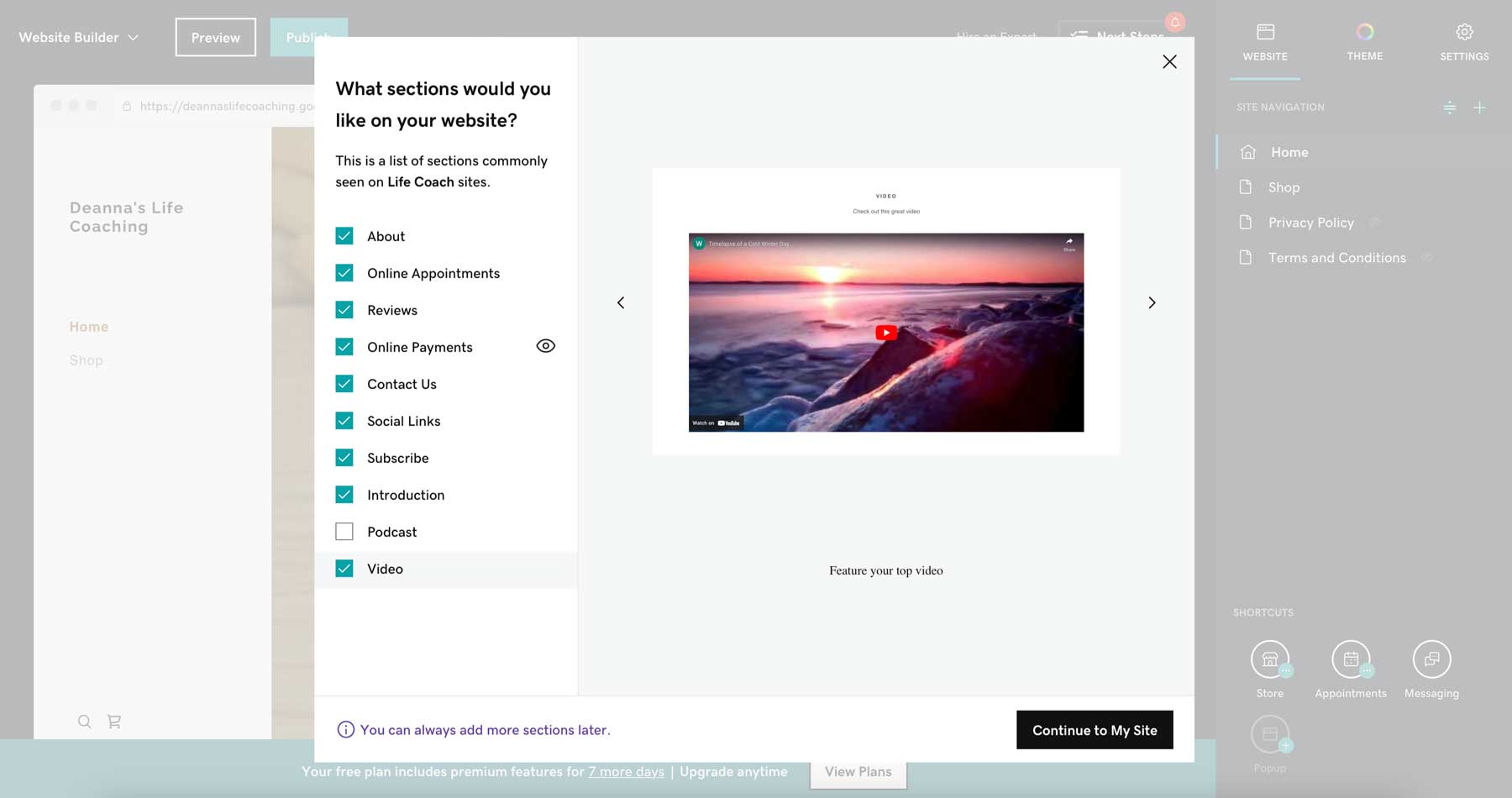Open the Appointments shortcut icon
Screen dimensions: 1512x798
pos(1350,660)
